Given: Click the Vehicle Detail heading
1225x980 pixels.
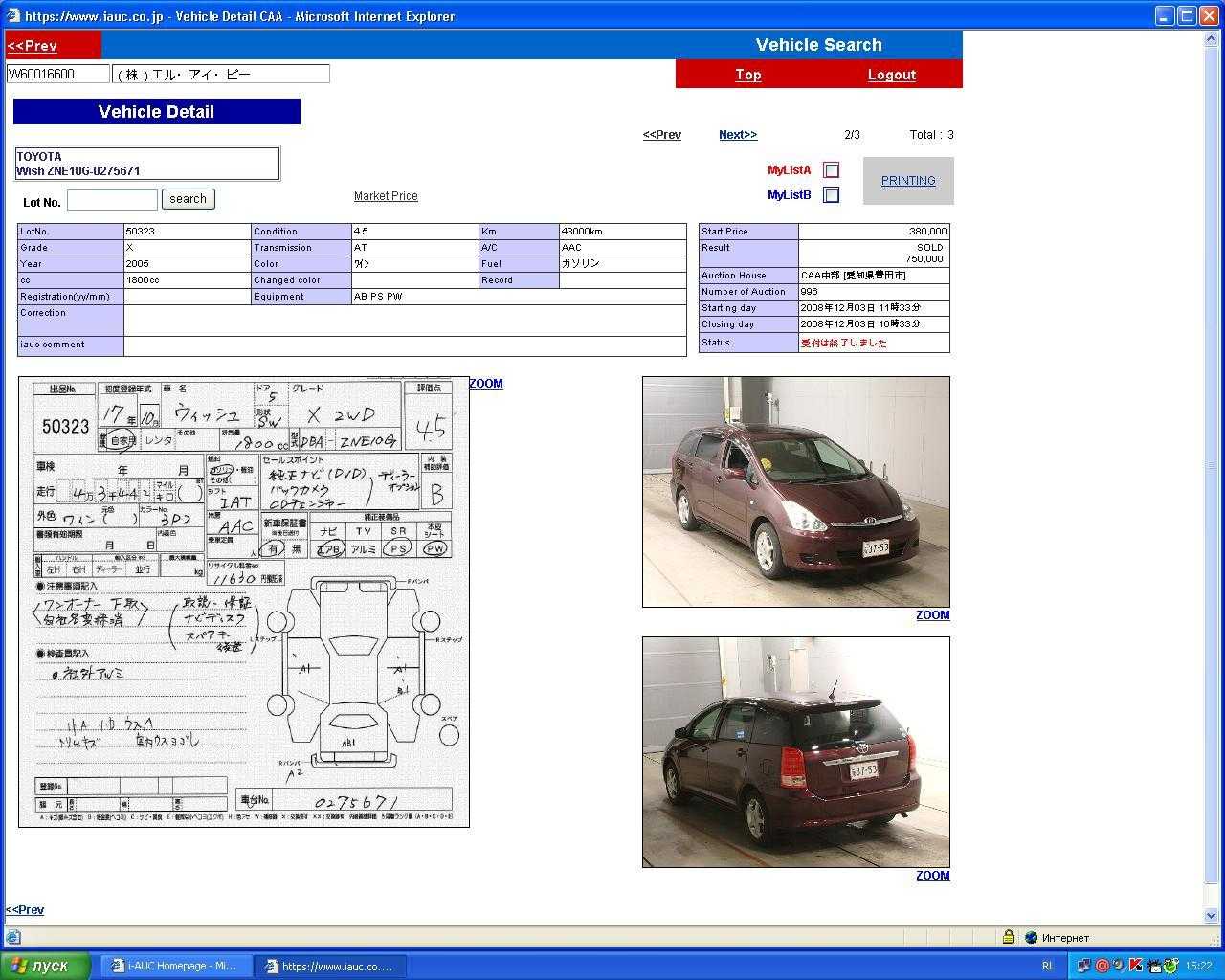Looking at the screenshot, I should [x=157, y=112].
